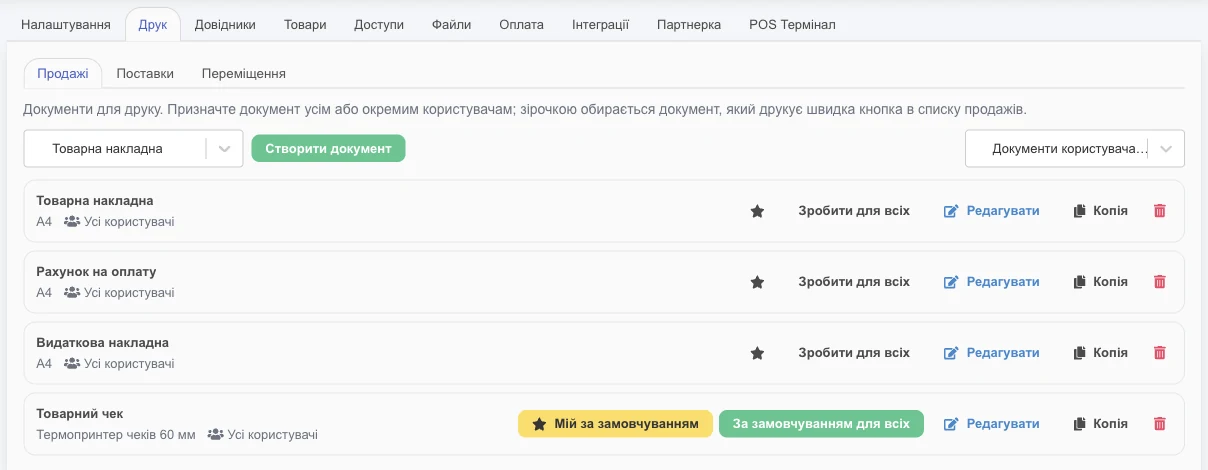Star the Видаткова накладна document
This screenshot has height=470, width=1208.
pyautogui.click(x=757, y=353)
